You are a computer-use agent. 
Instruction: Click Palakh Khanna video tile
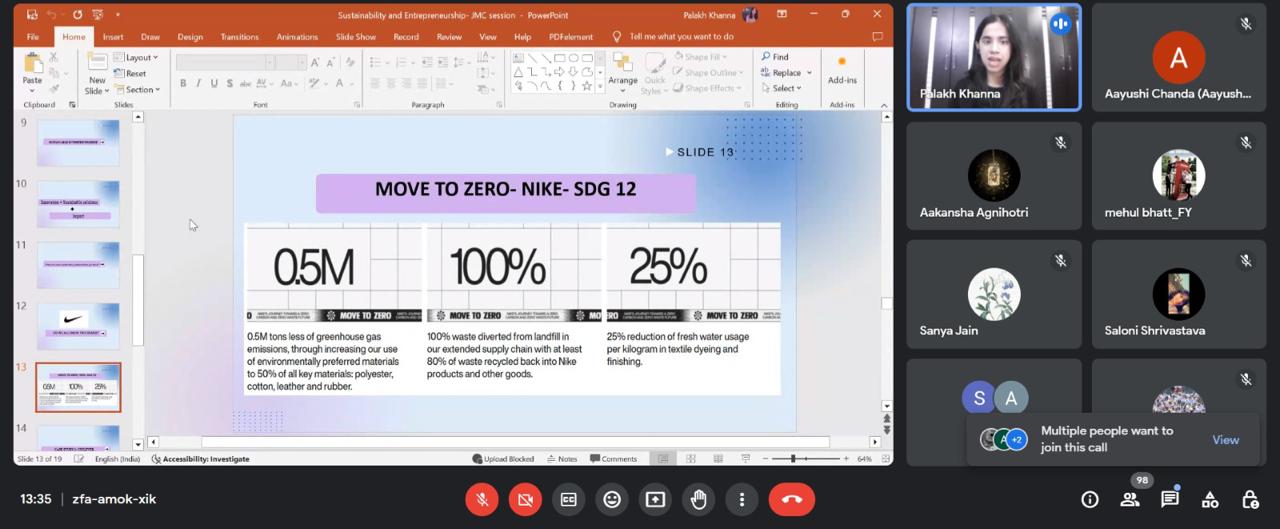pyautogui.click(x=994, y=56)
